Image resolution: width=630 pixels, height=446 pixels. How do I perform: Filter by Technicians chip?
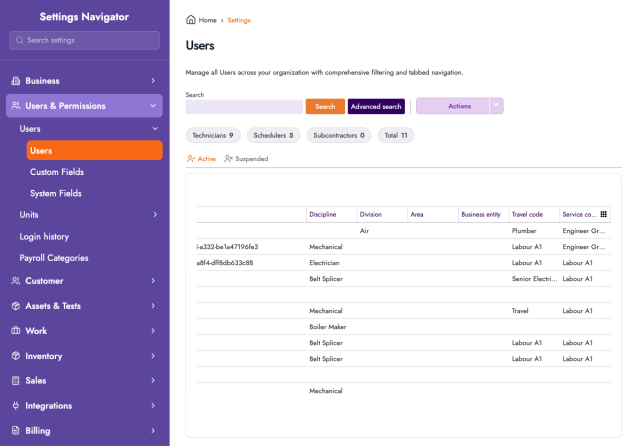tap(213, 135)
